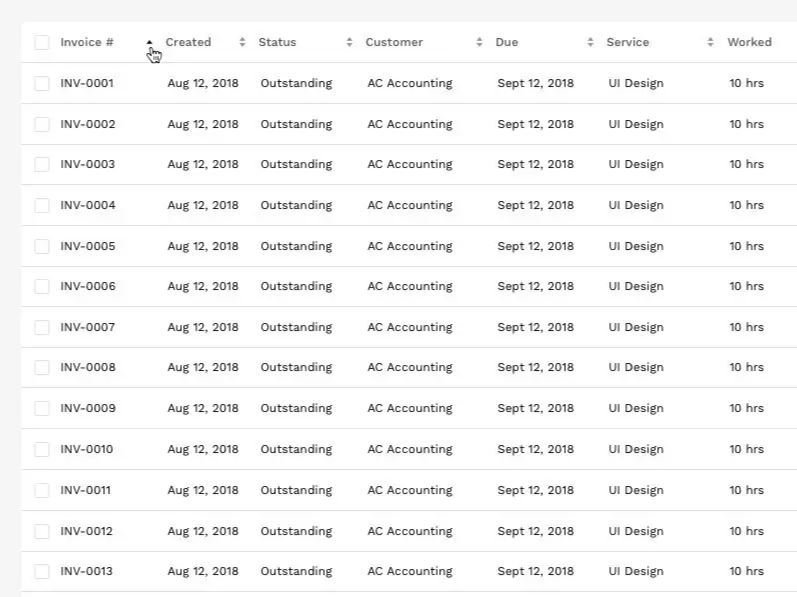Image resolution: width=797 pixels, height=597 pixels.
Task: Sort by Created column arrows
Action: (242, 42)
